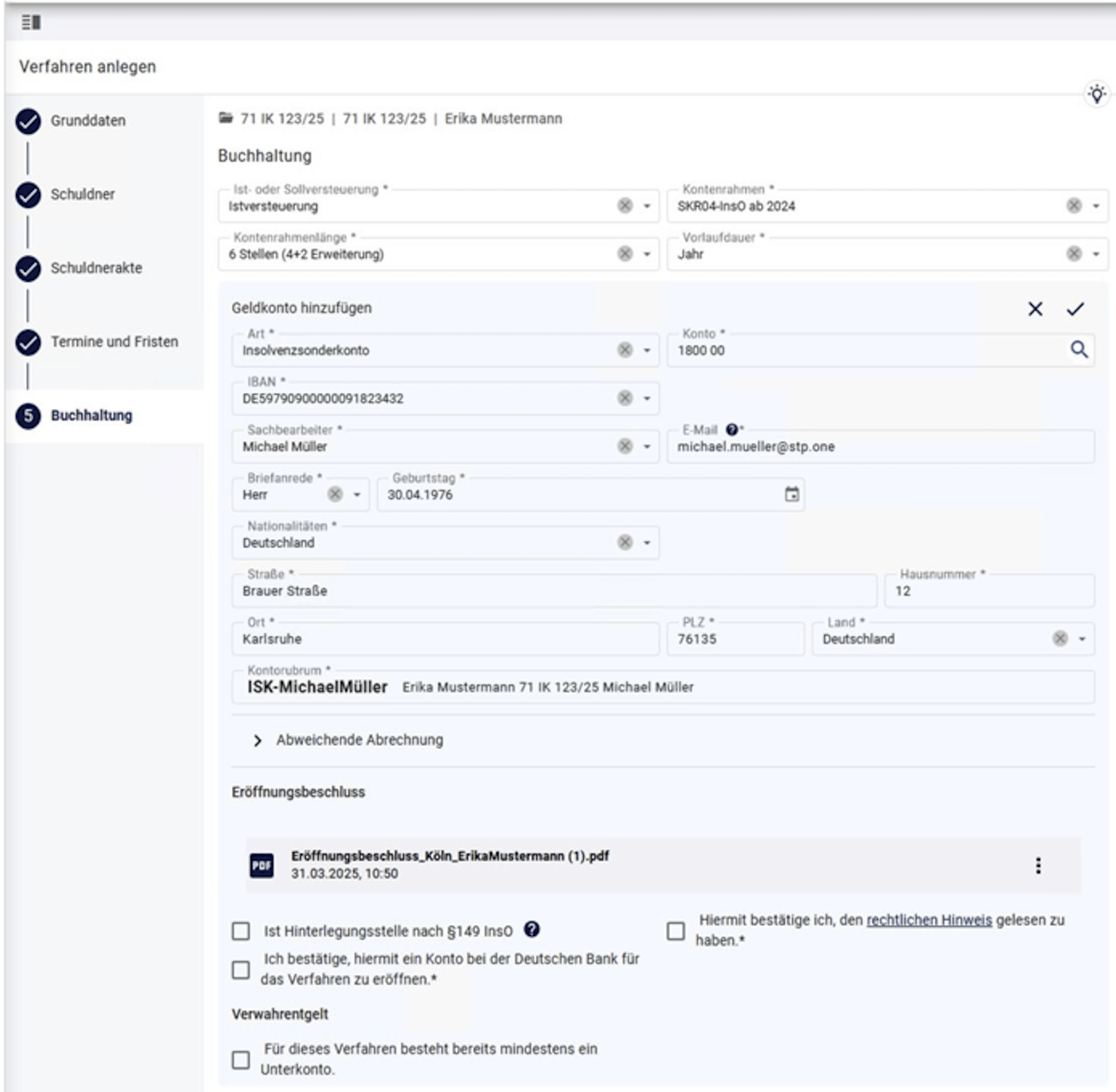Open three-dot menu for the Eröffnungsbeschluss PDF

[1037, 866]
